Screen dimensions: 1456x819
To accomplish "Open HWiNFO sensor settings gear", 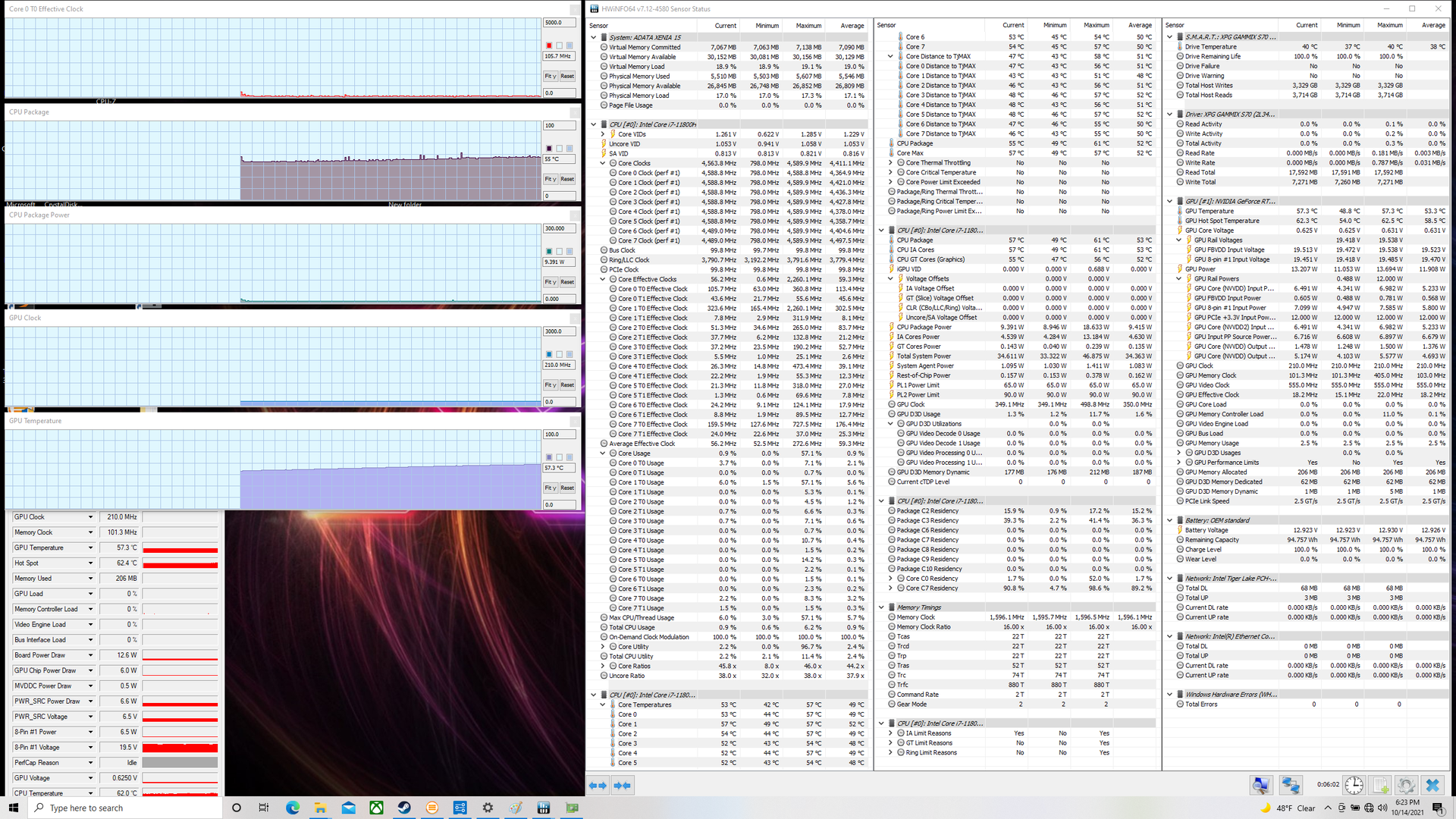I will pos(1406,785).
